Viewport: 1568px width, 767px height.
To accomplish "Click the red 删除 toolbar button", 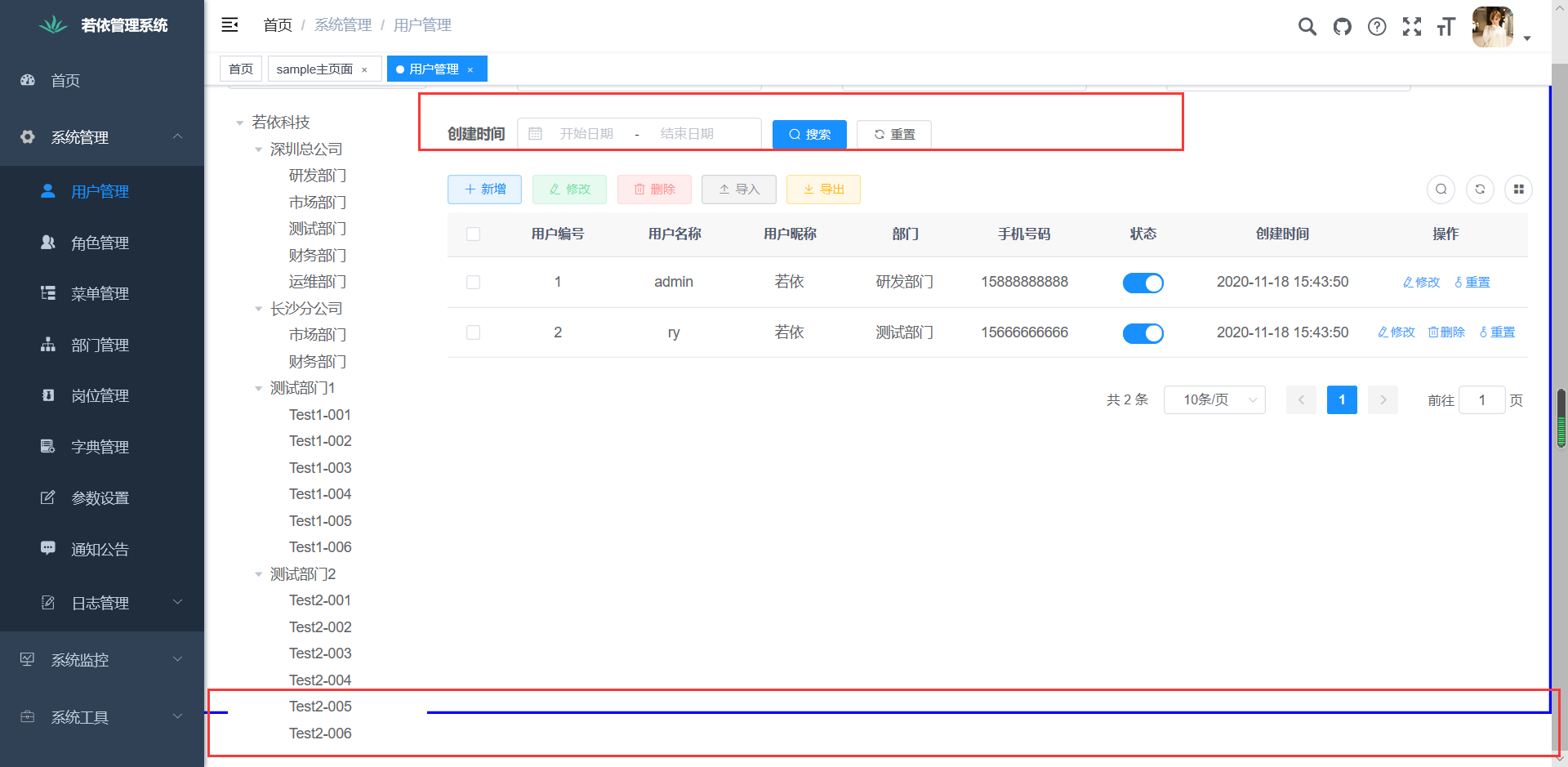I will pos(654,190).
